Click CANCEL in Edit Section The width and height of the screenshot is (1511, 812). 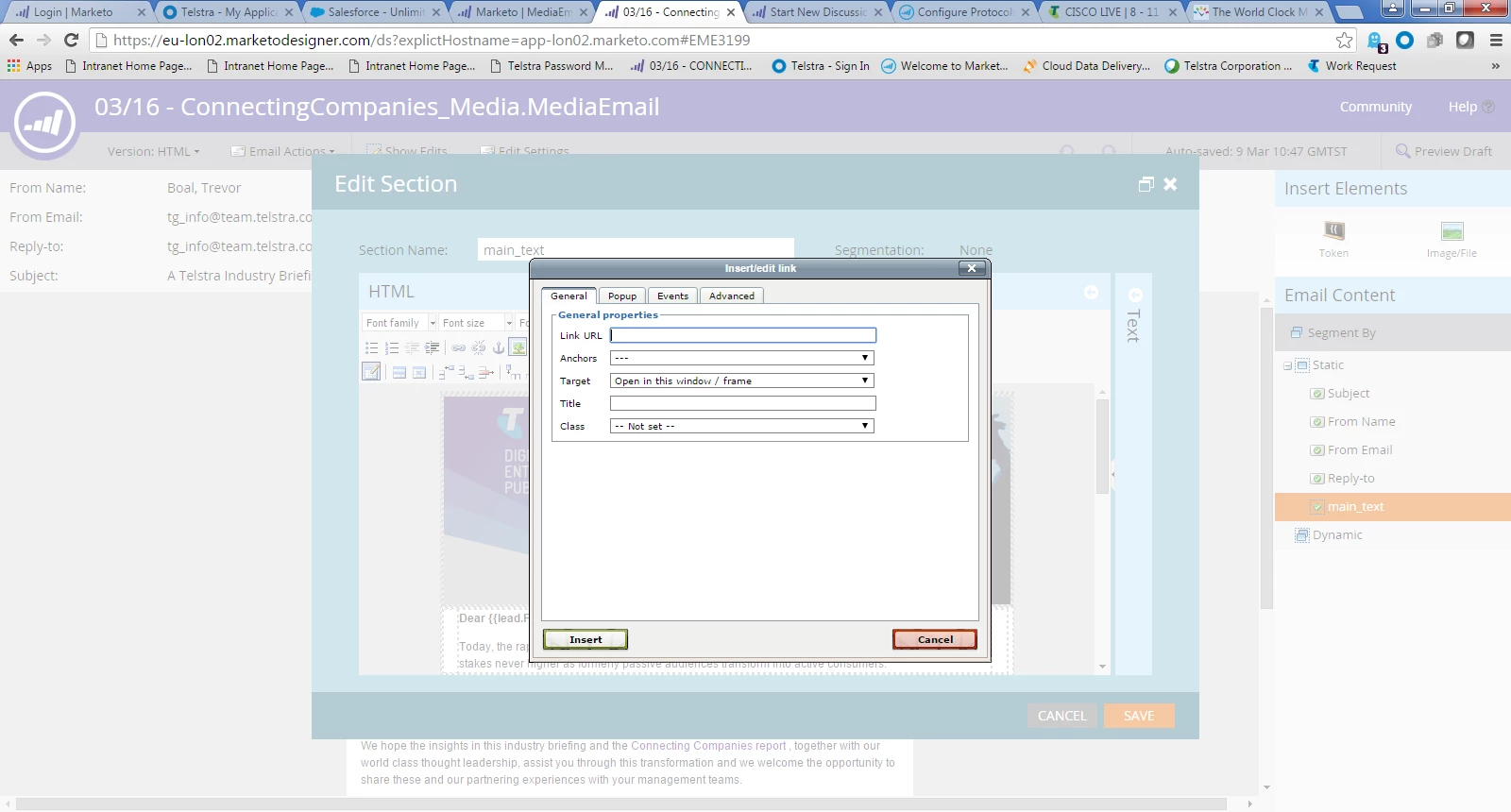tap(1062, 716)
